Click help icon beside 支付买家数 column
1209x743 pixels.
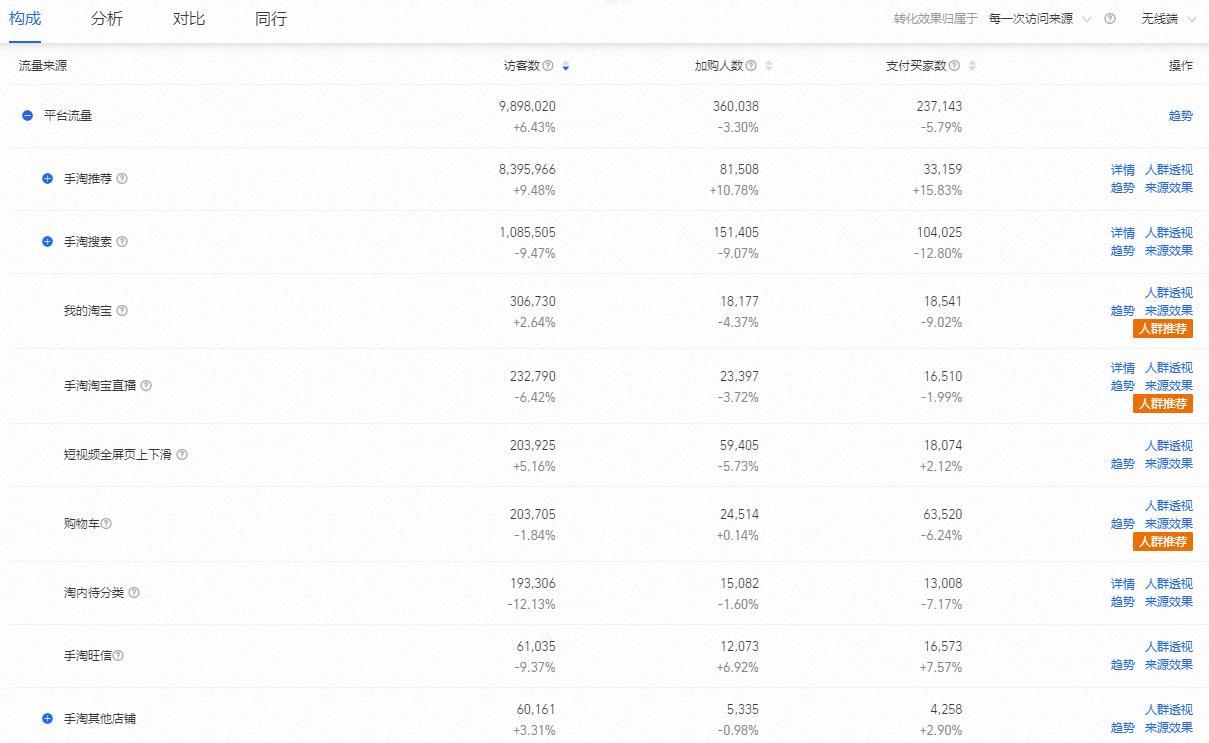click(x=954, y=66)
